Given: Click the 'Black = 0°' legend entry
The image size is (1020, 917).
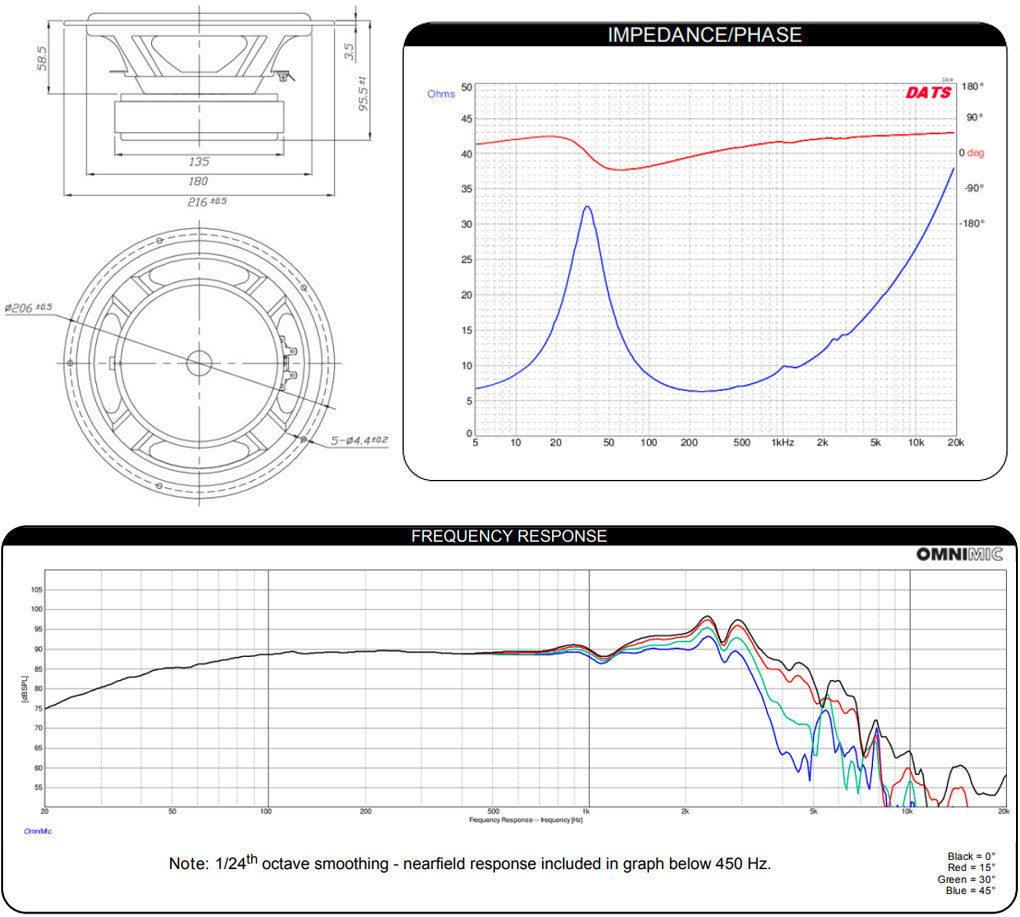Looking at the screenshot, I should [971, 857].
